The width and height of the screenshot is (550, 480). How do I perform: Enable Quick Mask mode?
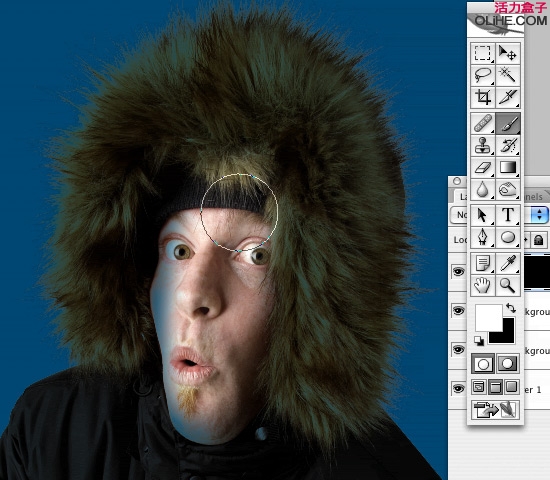tap(507, 364)
